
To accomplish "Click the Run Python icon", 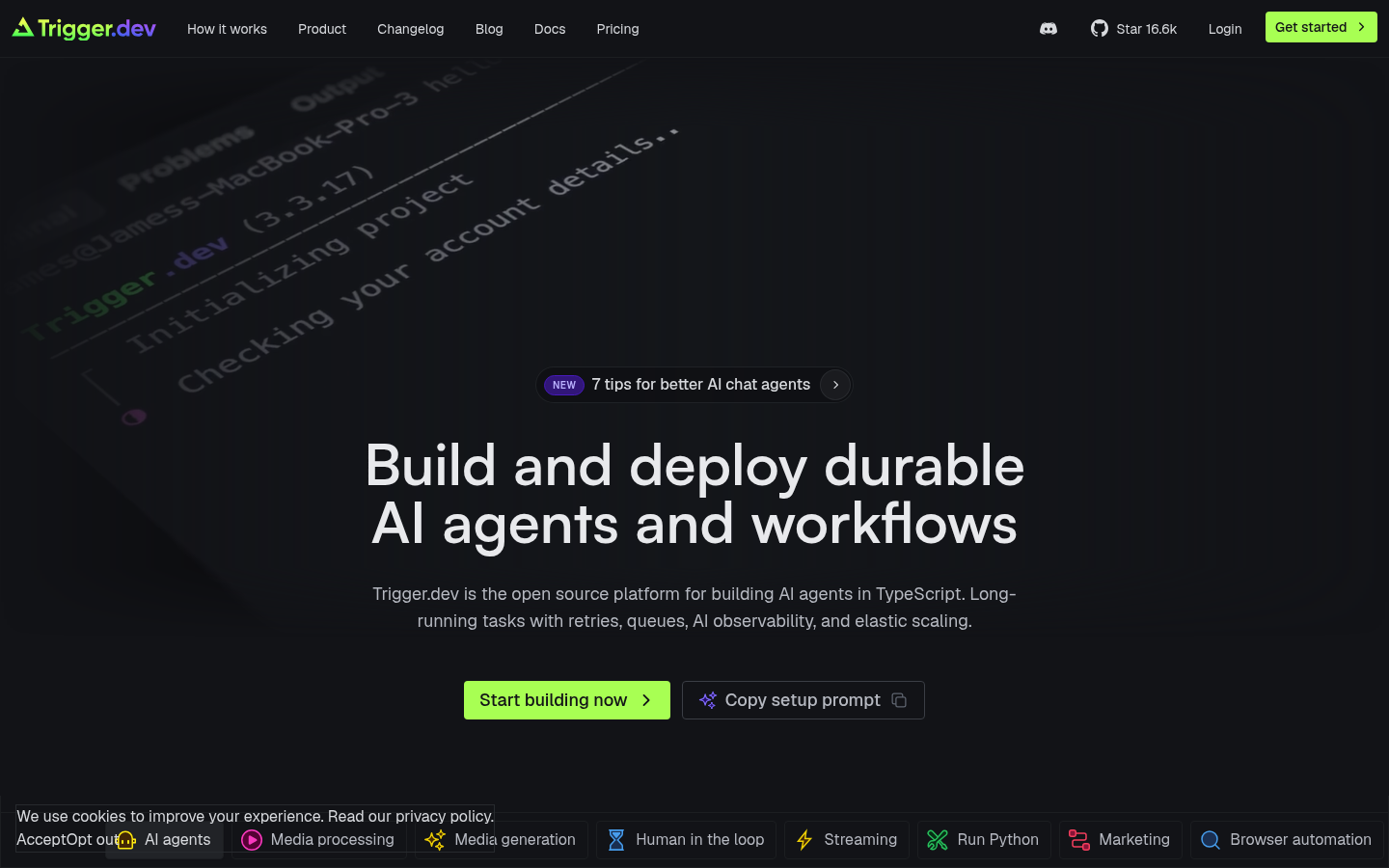I will click(938, 840).
